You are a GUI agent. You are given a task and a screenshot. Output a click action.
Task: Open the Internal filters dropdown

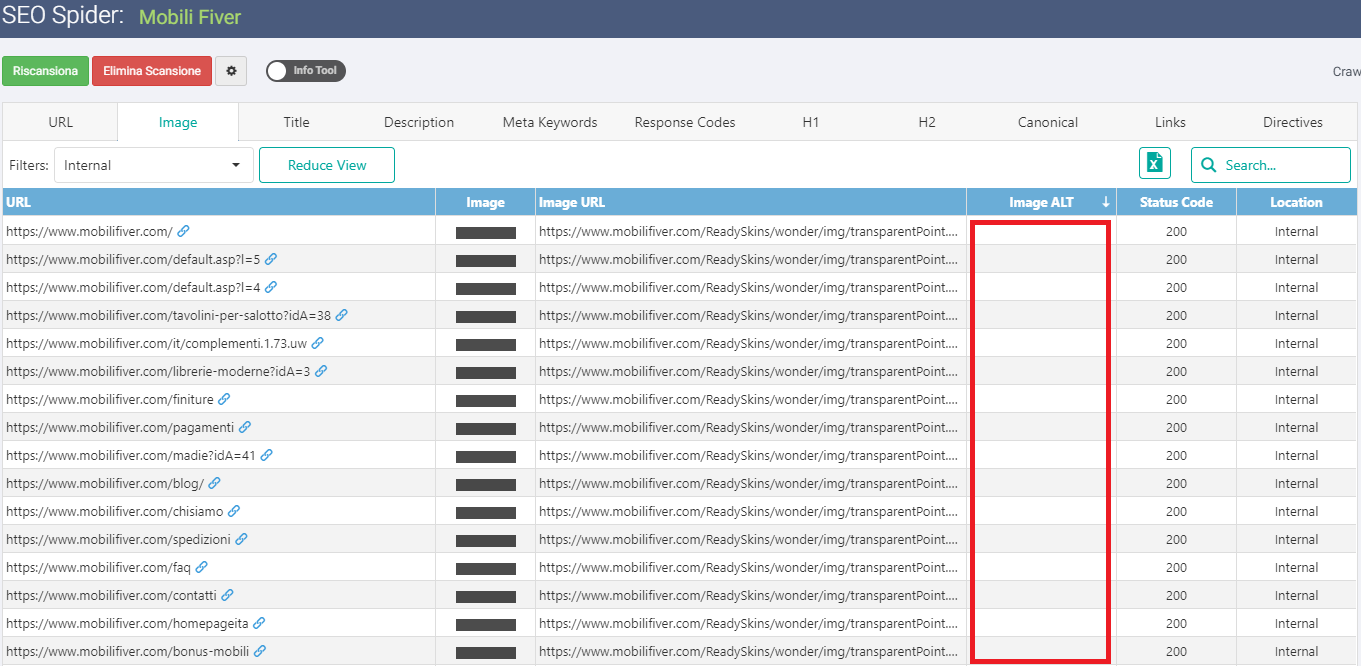(154, 165)
